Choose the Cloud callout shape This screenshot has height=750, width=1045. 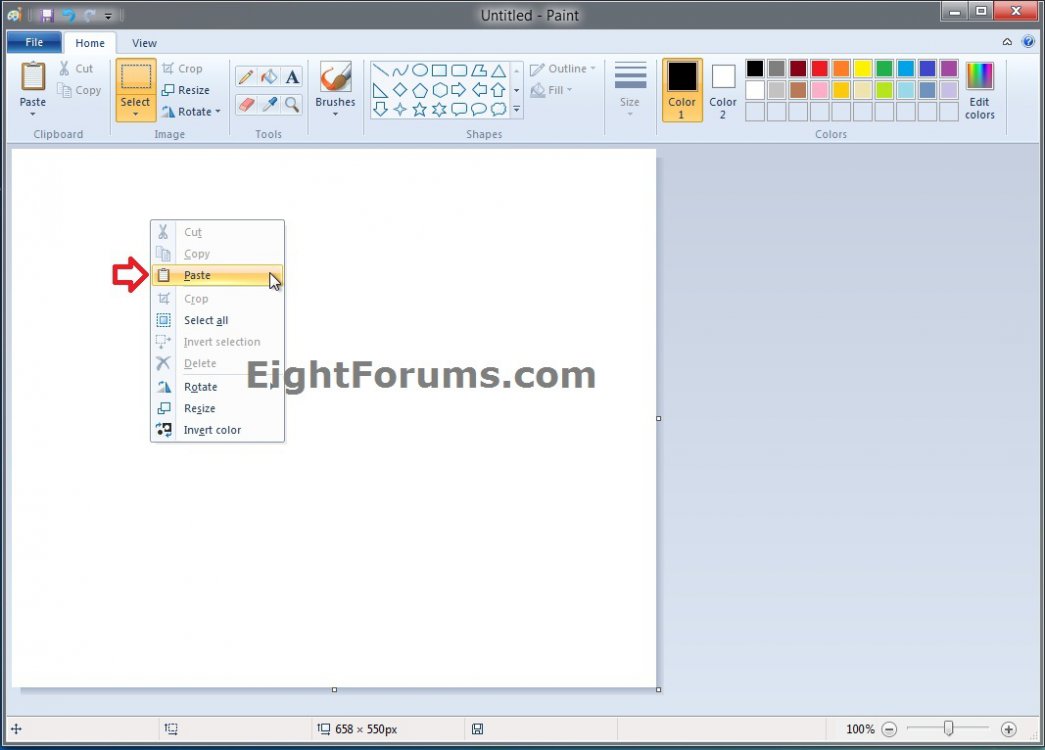coord(499,109)
